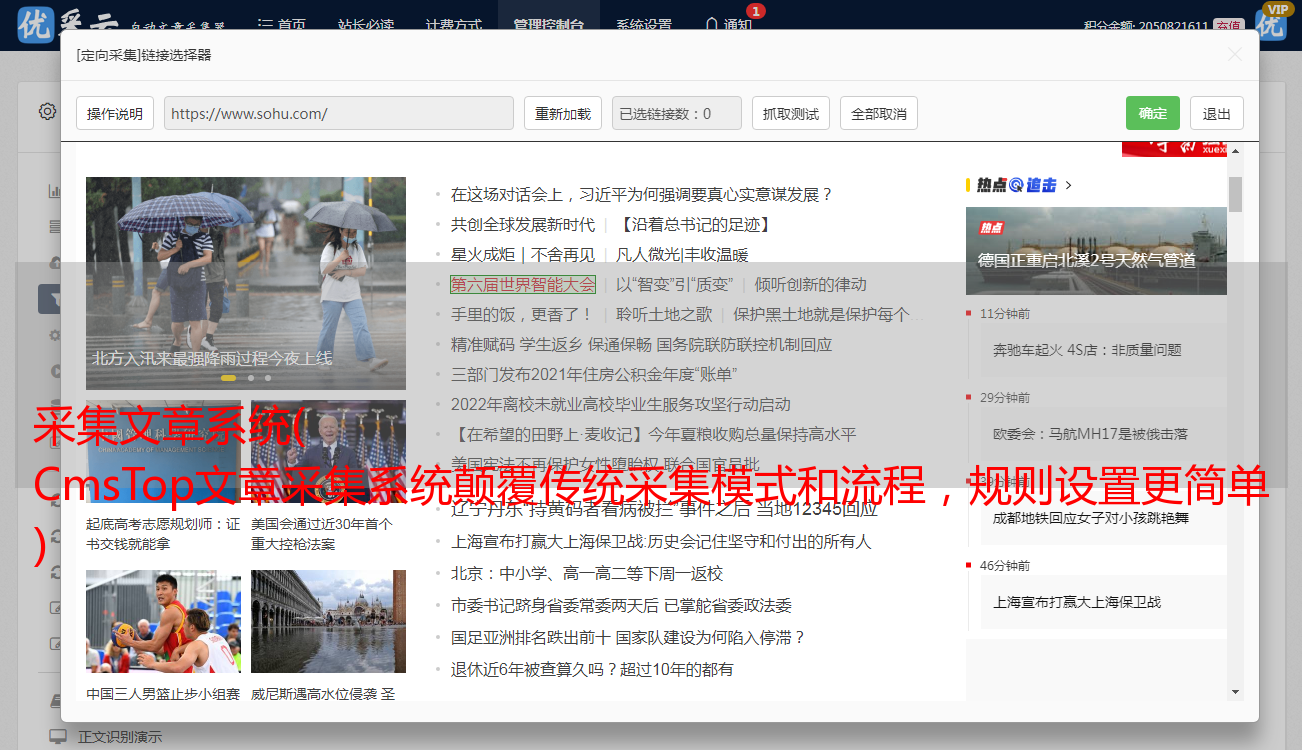Open the notification bell in top bar
Image resolution: width=1302 pixels, height=750 pixels.
point(712,25)
